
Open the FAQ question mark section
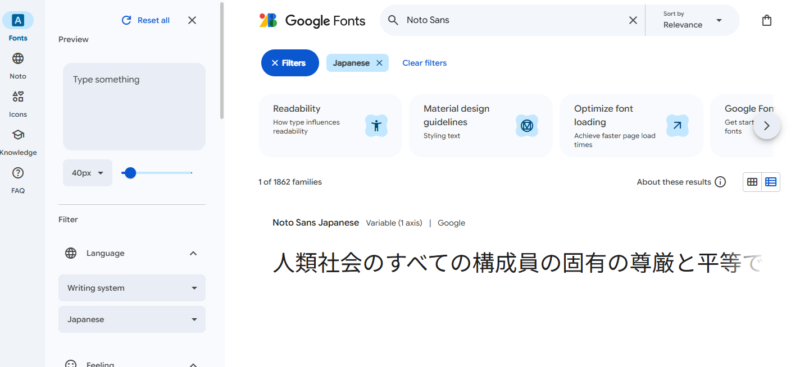pos(18,180)
